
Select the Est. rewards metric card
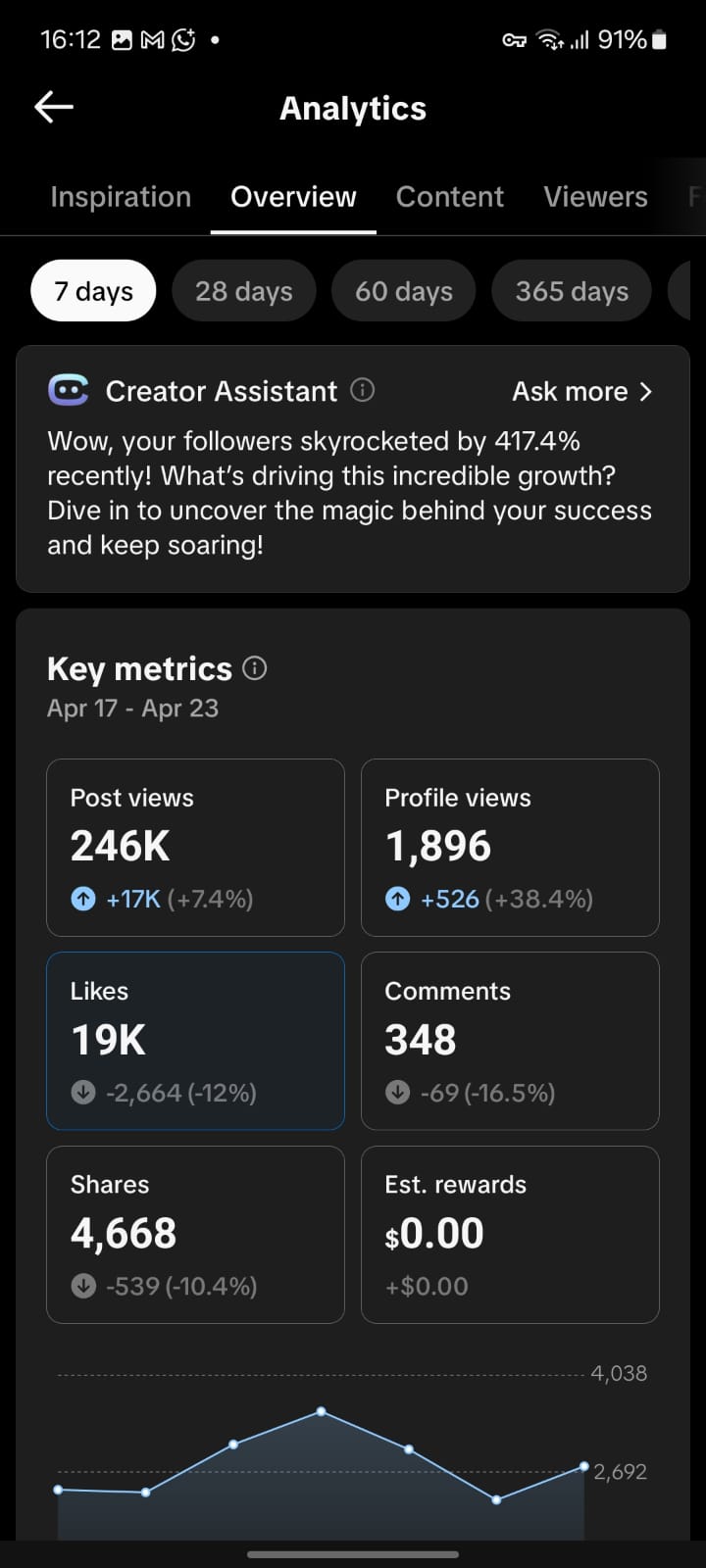[x=510, y=1234]
